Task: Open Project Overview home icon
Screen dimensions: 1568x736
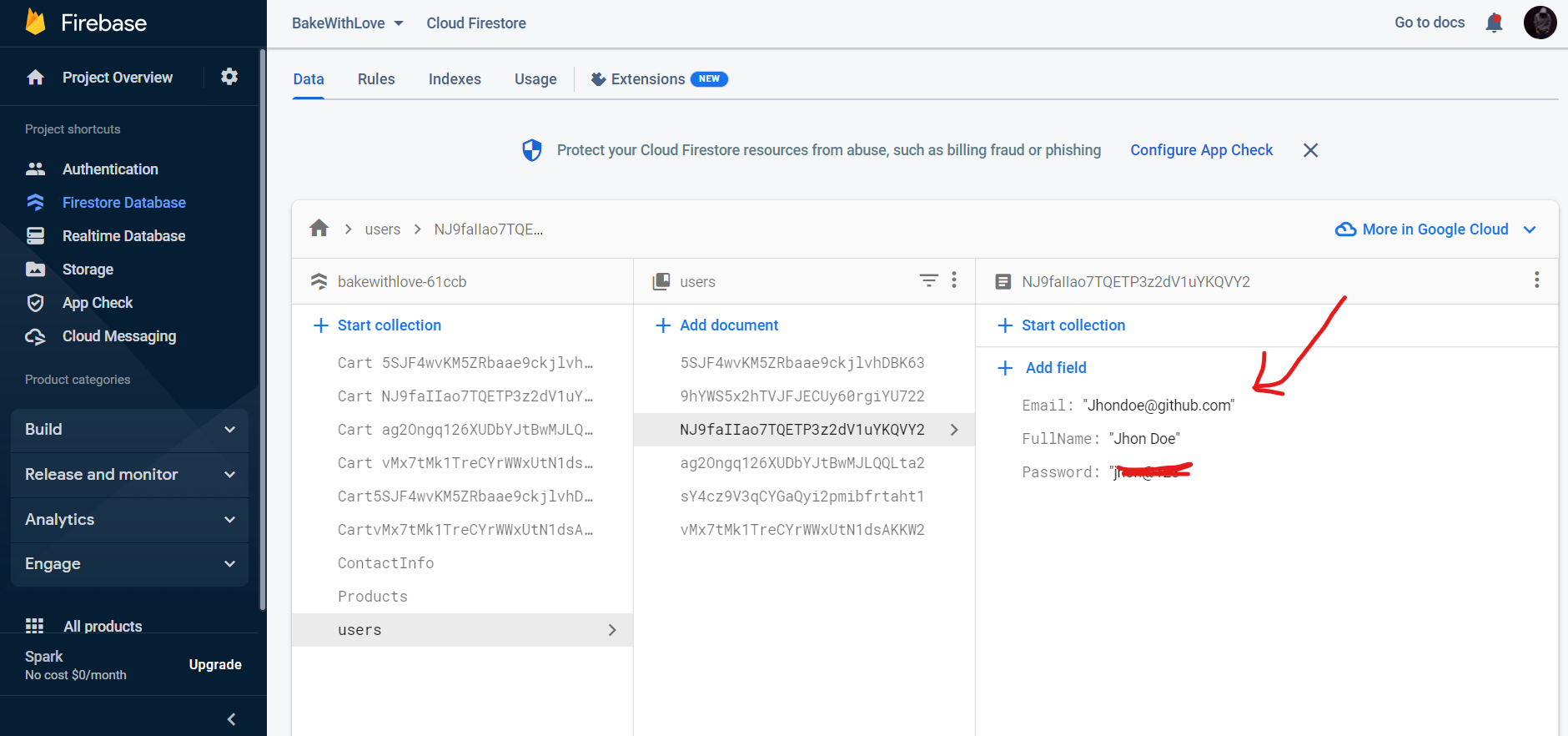Action: pos(35,78)
